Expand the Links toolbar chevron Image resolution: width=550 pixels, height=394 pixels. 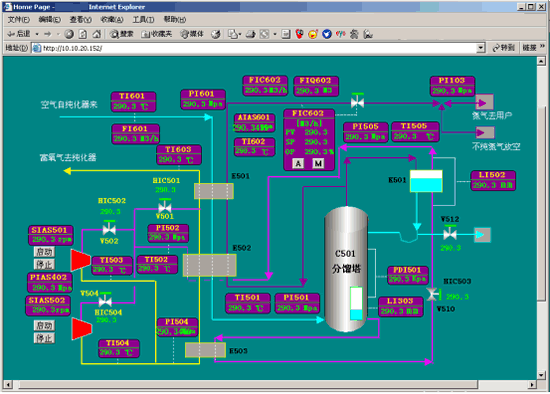click(542, 46)
